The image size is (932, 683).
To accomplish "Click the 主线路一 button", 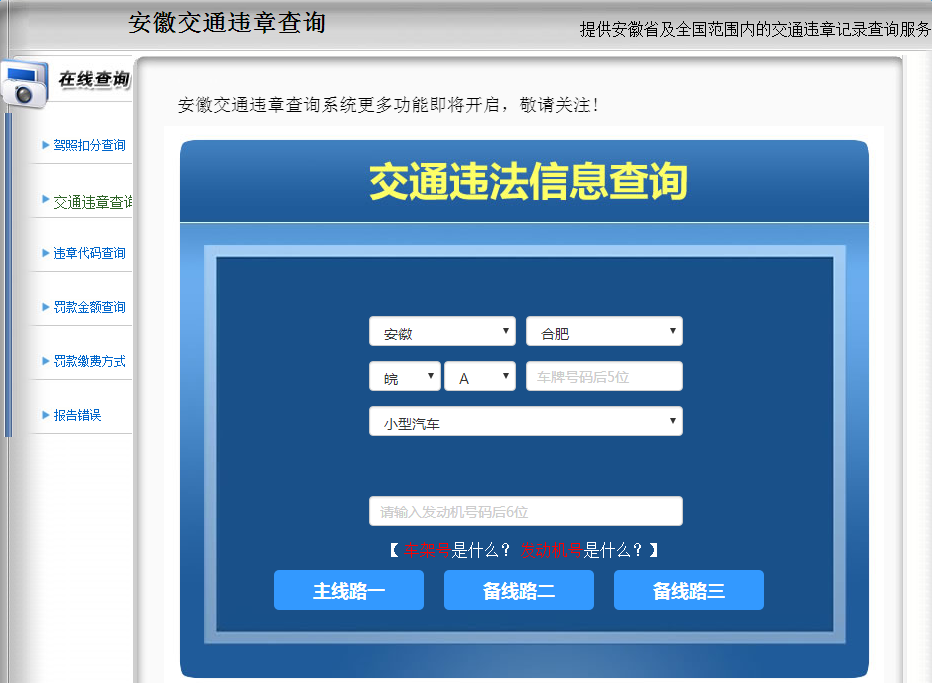I will 348,590.
